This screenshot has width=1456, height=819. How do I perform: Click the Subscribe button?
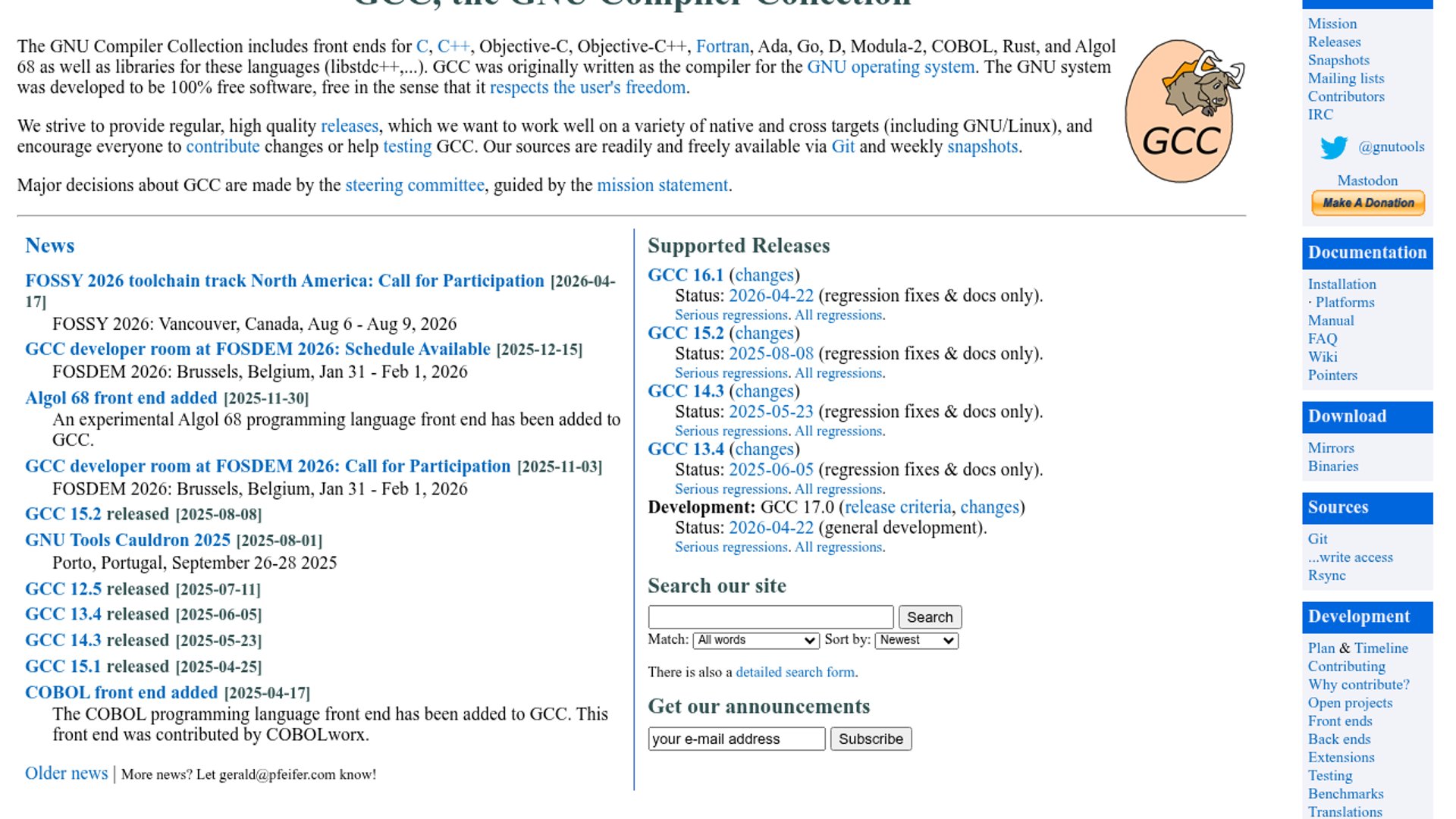click(x=871, y=739)
